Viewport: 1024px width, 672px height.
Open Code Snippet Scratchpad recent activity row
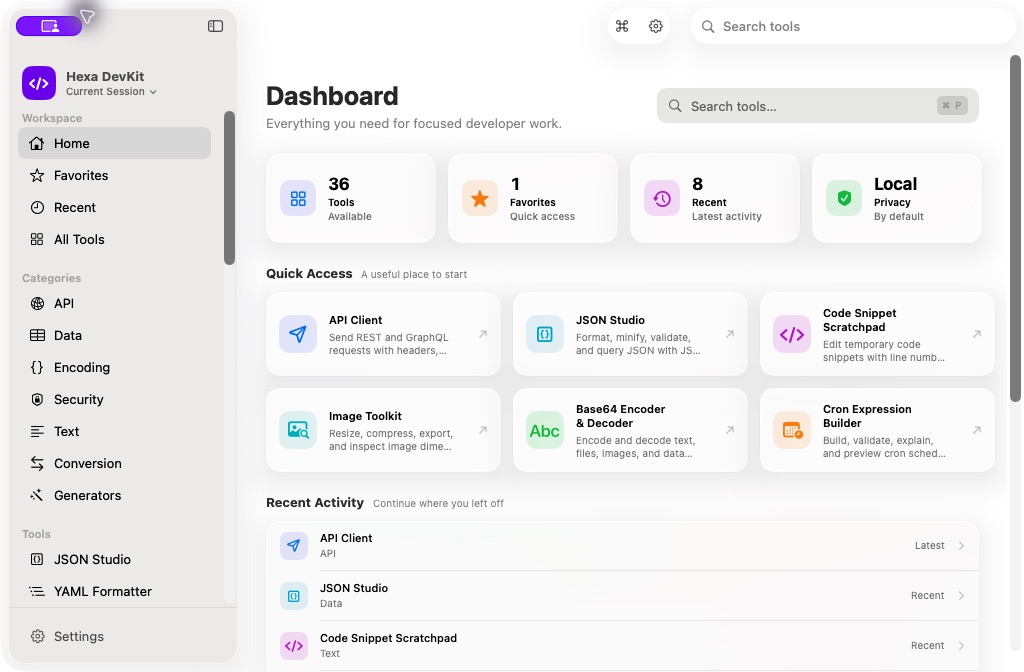point(622,645)
